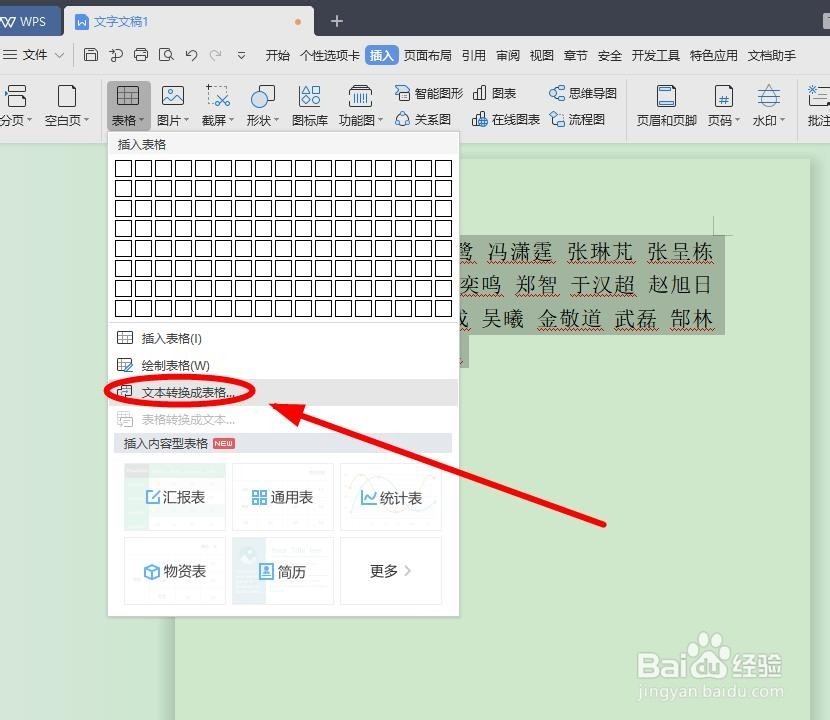Expand the 表格 dropdown arrow
Image resolution: width=830 pixels, height=720 pixels.
tap(141, 121)
